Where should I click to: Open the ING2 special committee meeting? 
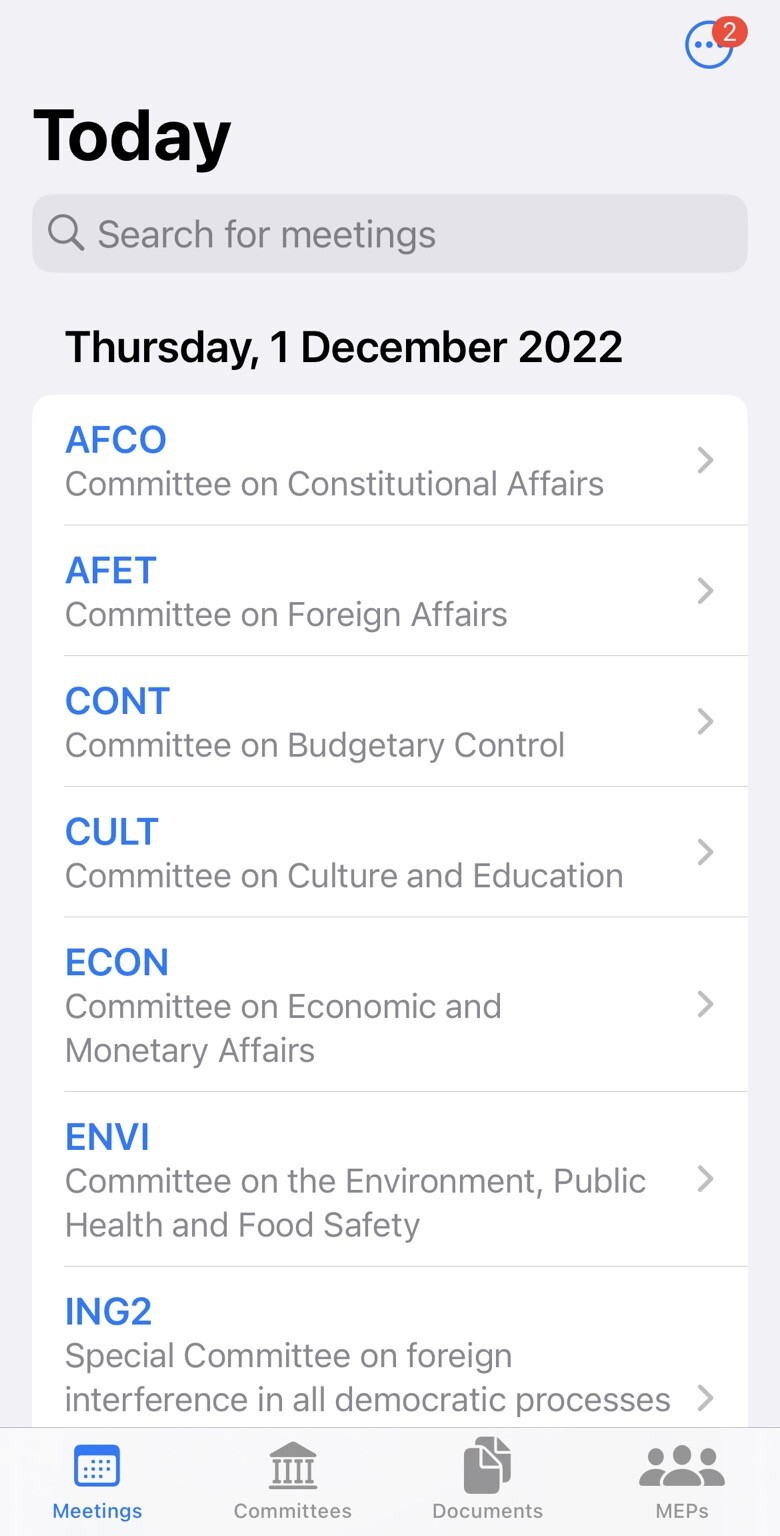coord(366,1355)
